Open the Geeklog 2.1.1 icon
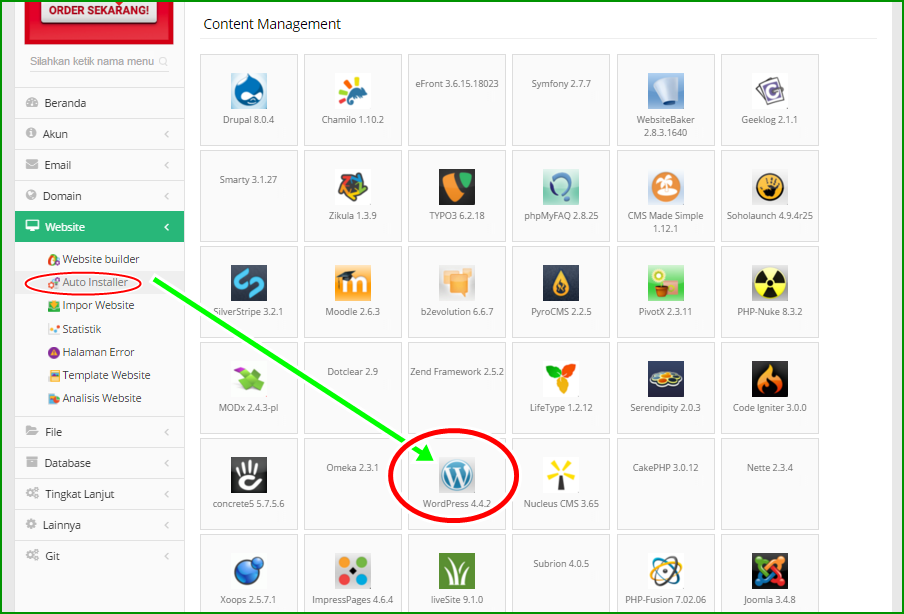904x614 pixels. tap(770, 91)
